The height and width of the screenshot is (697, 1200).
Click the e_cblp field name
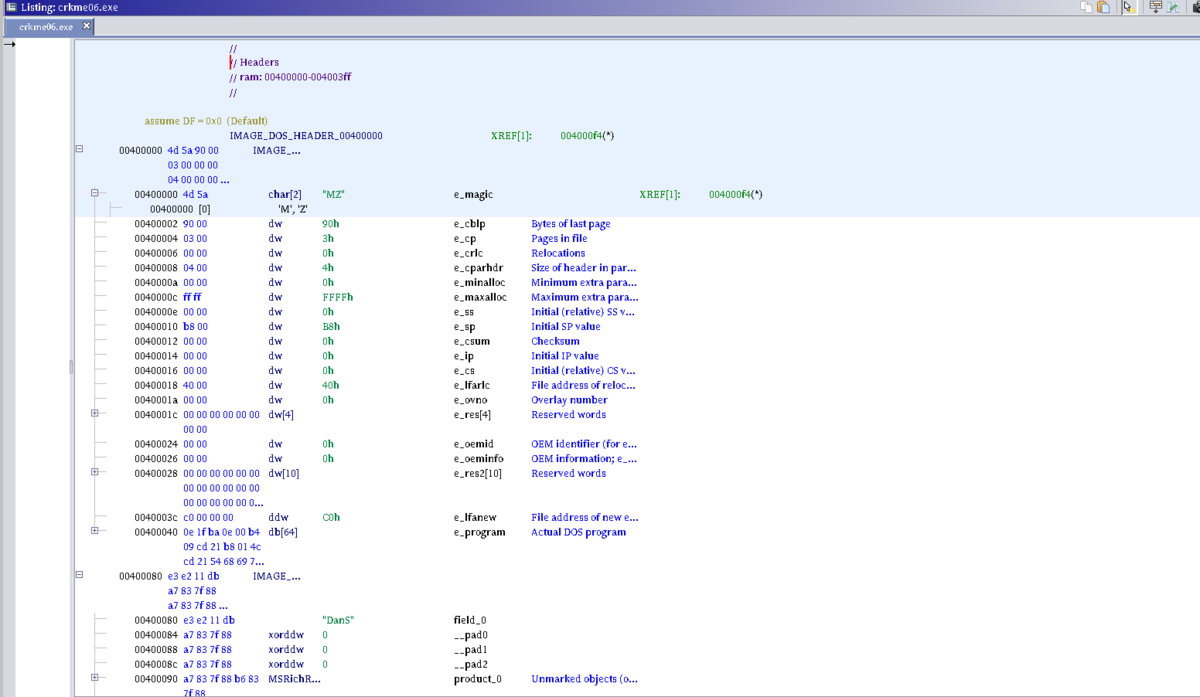pyautogui.click(x=469, y=224)
